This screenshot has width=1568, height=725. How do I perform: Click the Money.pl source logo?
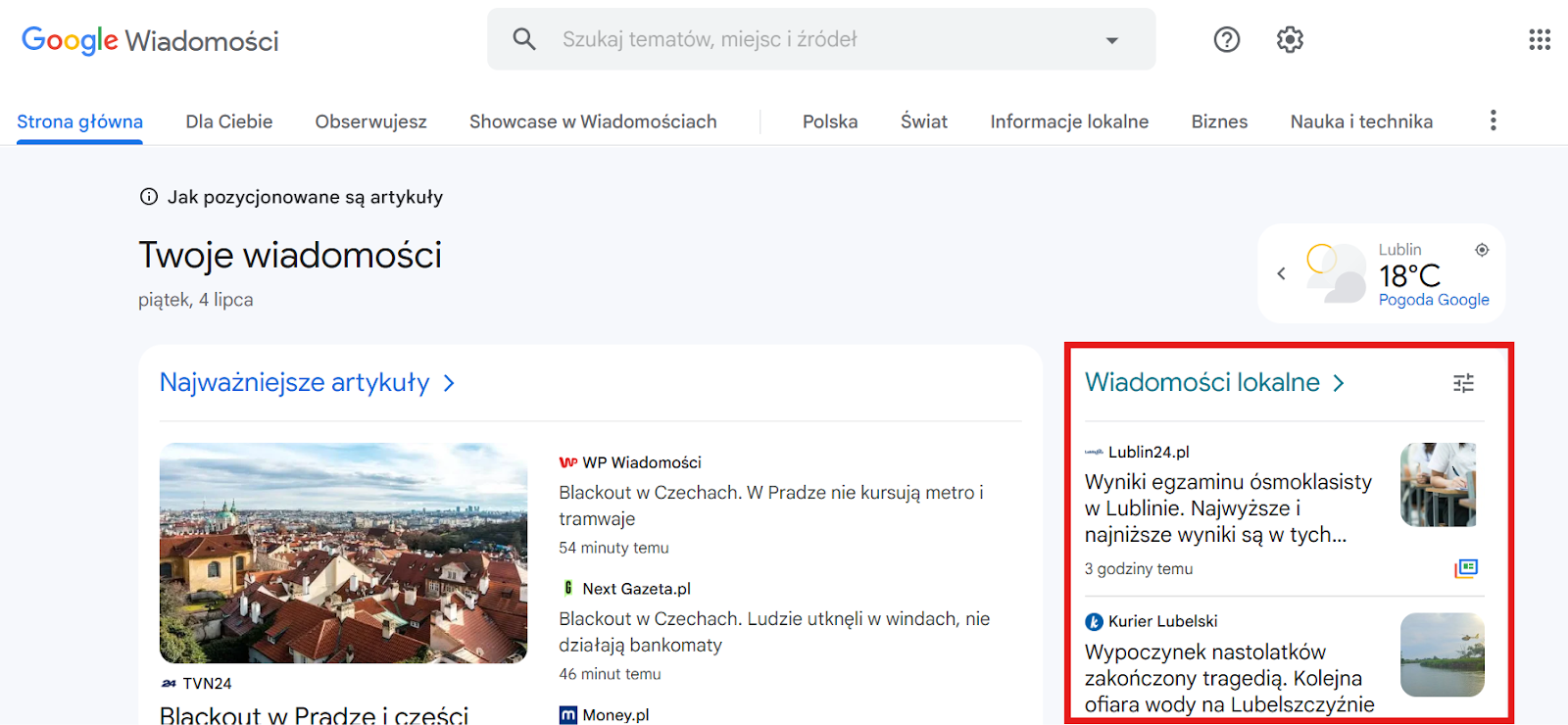tap(568, 715)
